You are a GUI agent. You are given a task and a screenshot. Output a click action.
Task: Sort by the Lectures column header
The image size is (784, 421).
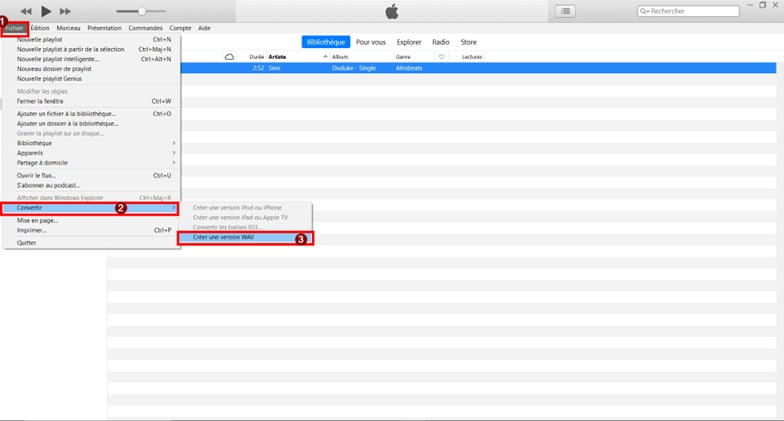472,57
